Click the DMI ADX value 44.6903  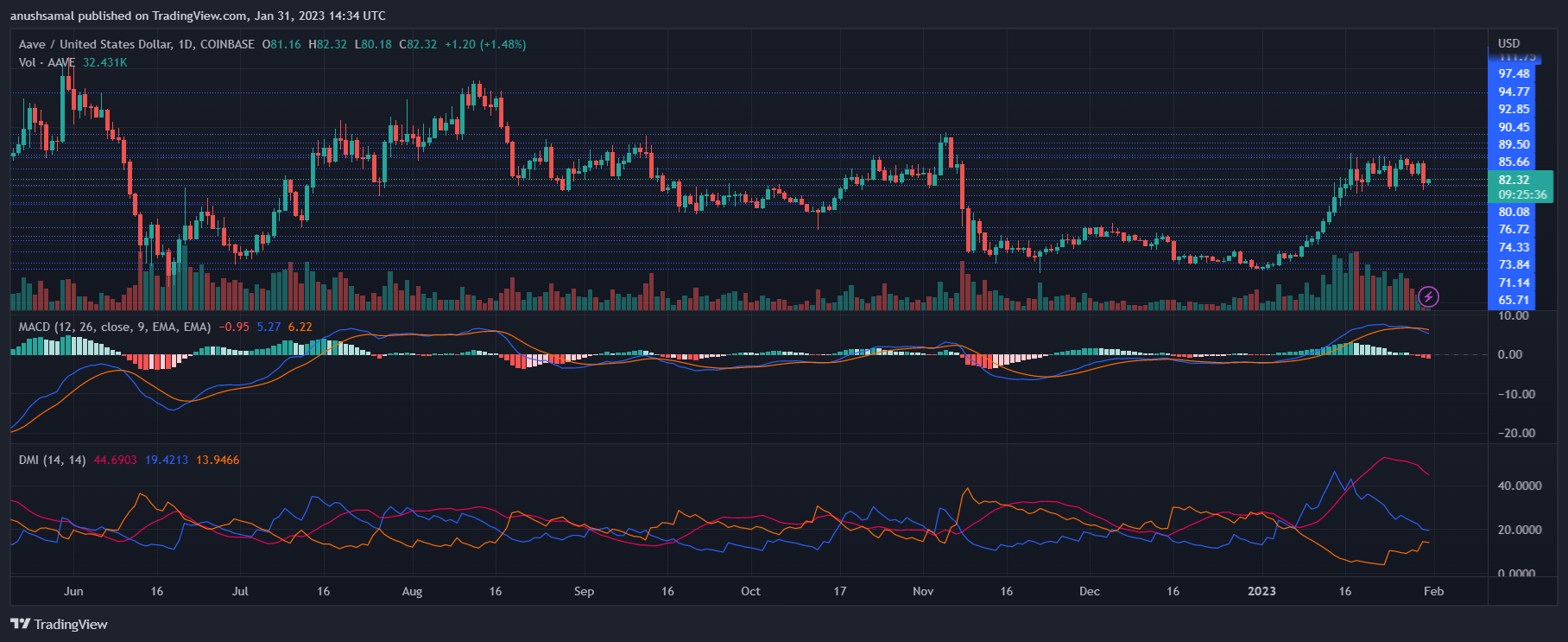[115, 460]
